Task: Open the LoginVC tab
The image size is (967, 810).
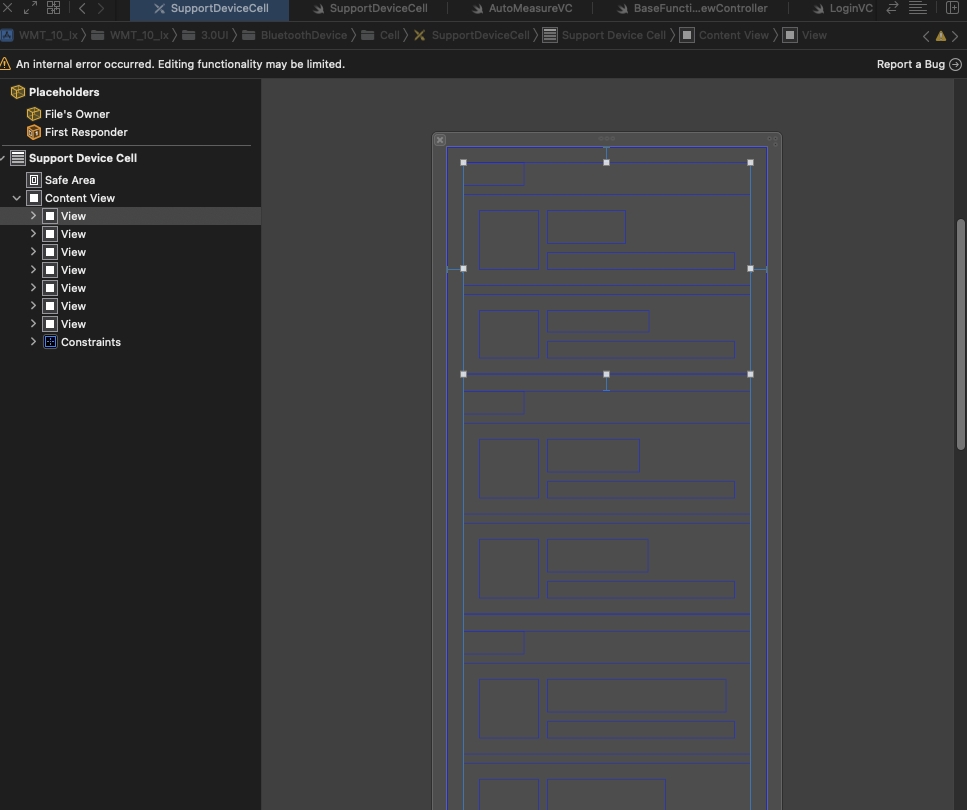Action: click(x=850, y=8)
